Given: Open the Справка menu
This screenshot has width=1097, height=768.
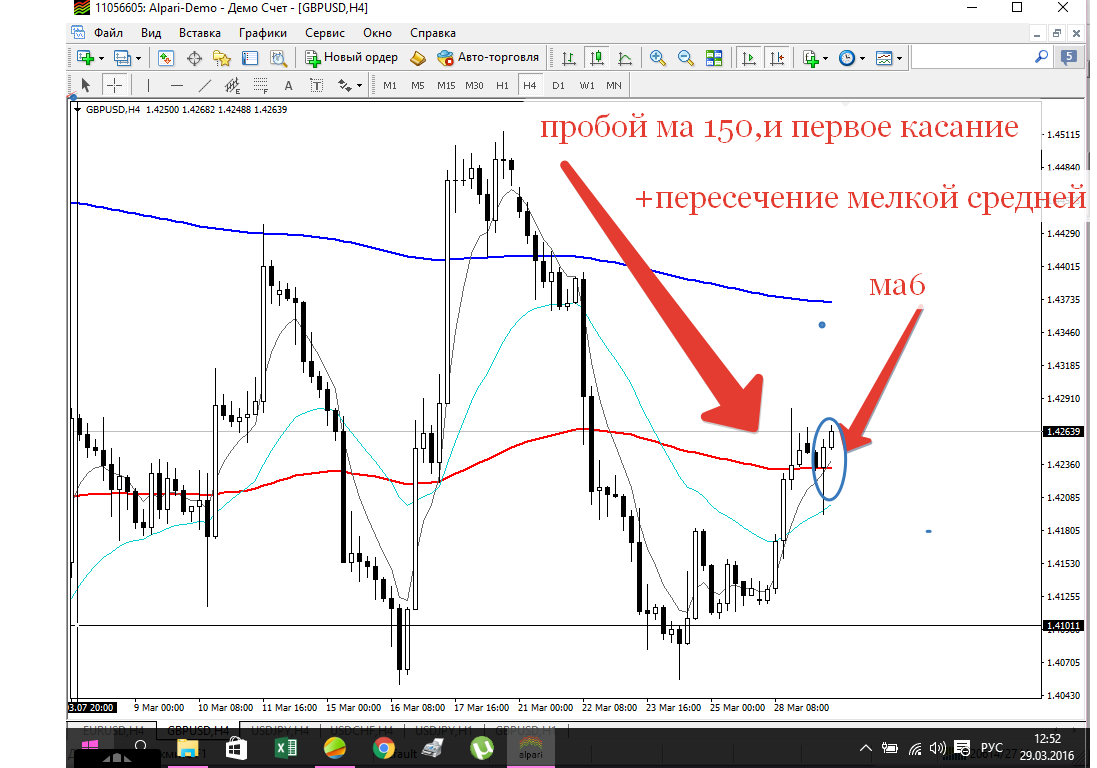Looking at the screenshot, I should pos(432,33).
